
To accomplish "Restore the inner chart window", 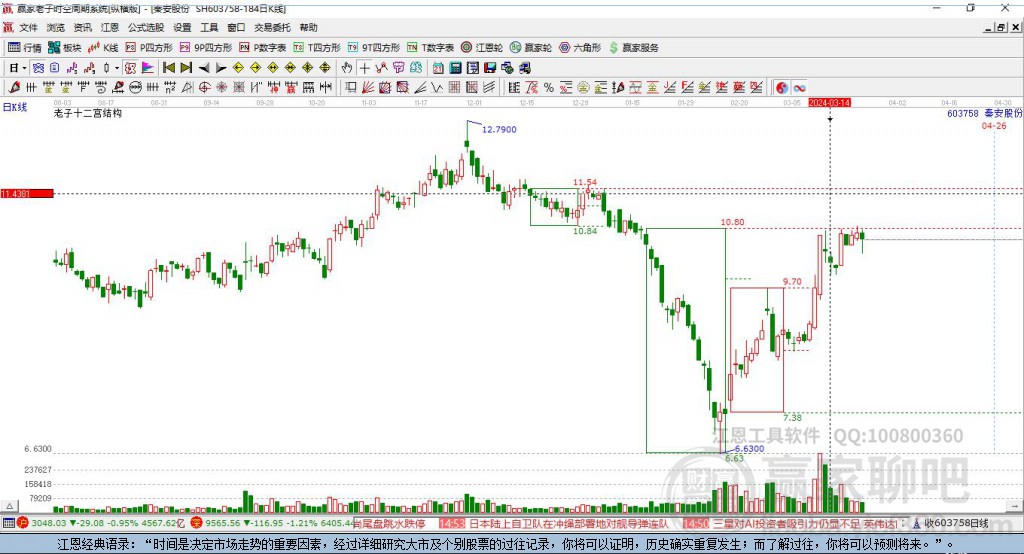I will pos(1001,27).
